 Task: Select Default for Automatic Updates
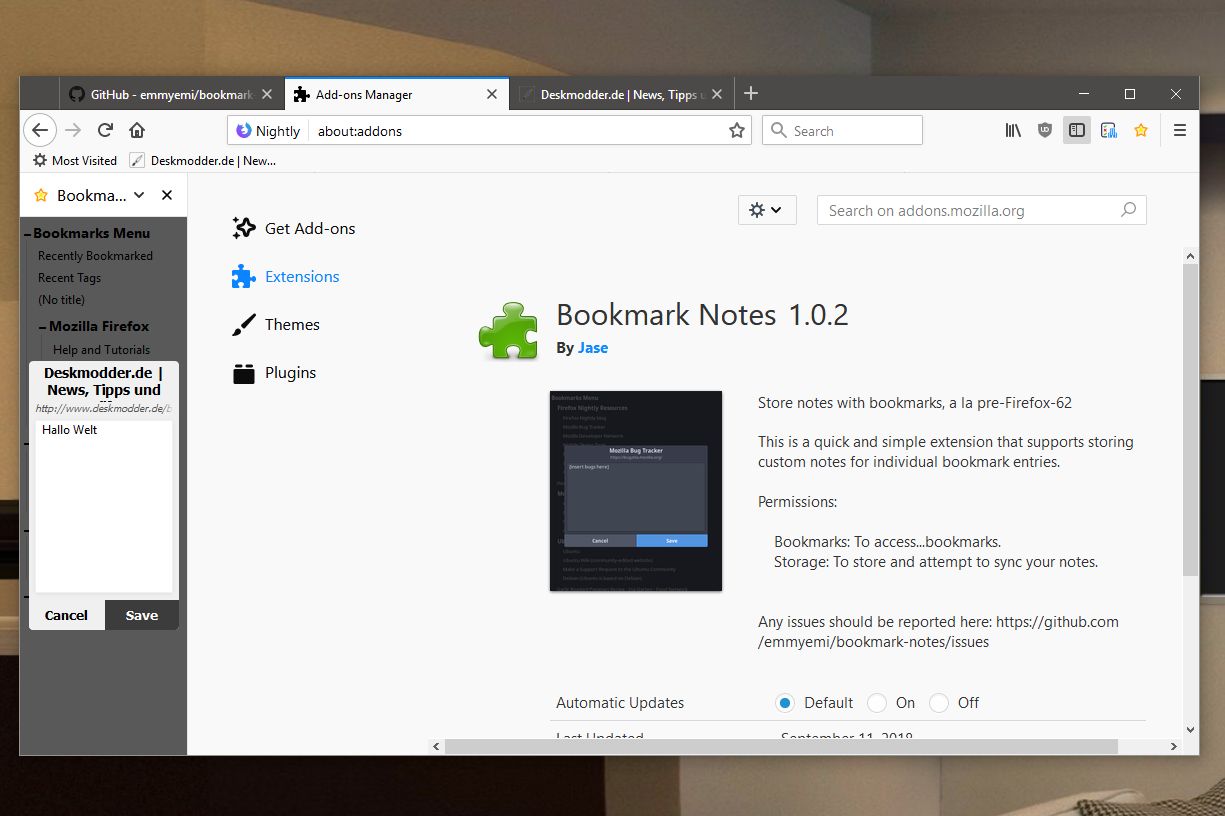[785, 702]
